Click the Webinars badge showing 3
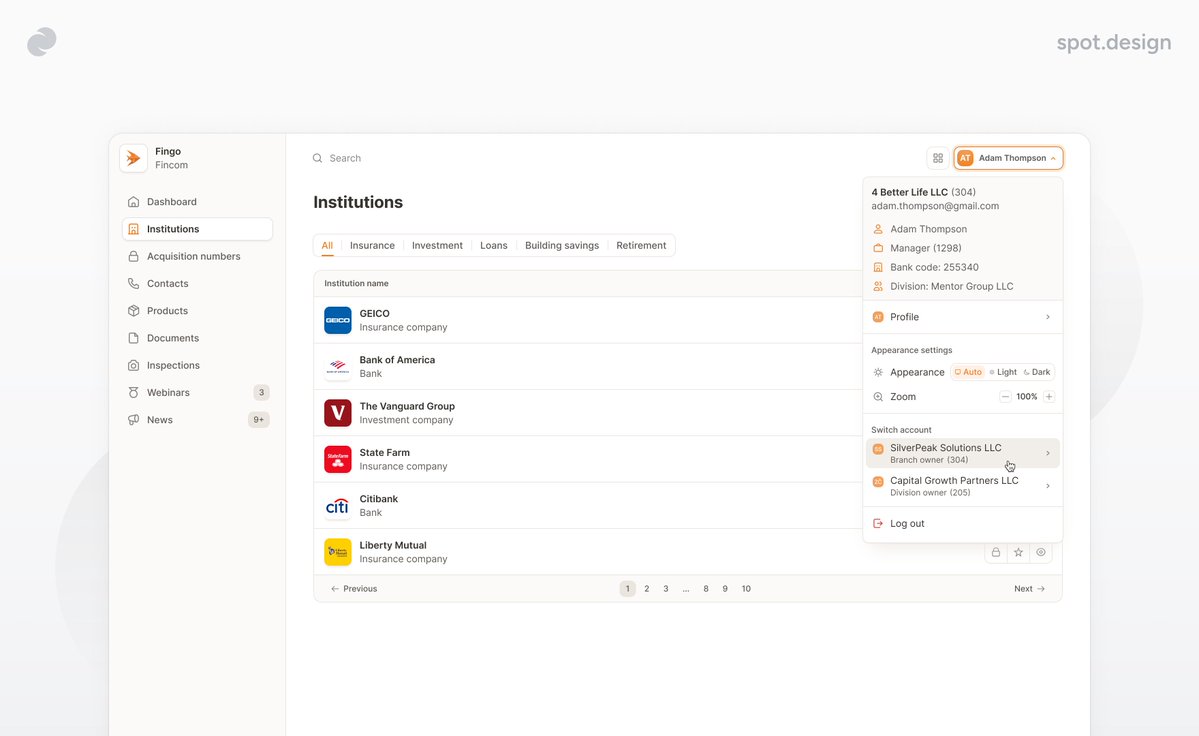Viewport: 1199px width, 736px height. (262, 393)
